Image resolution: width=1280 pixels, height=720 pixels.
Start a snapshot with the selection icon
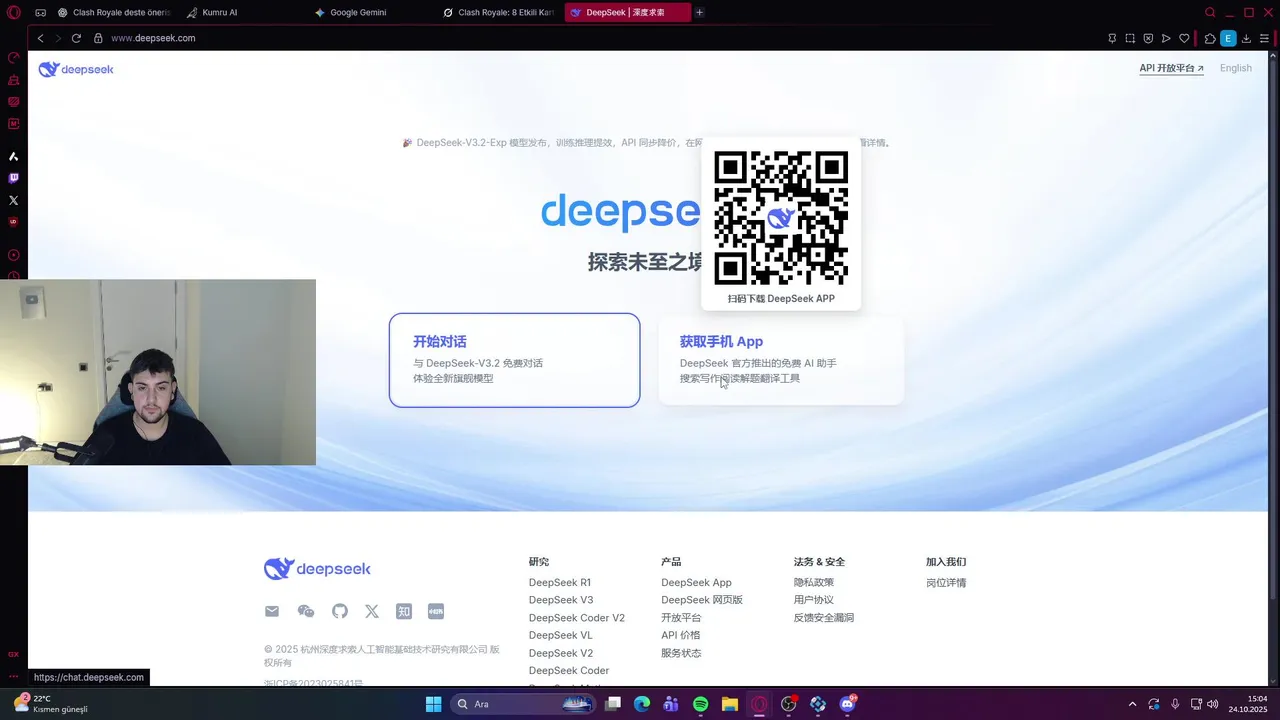tap(1130, 38)
